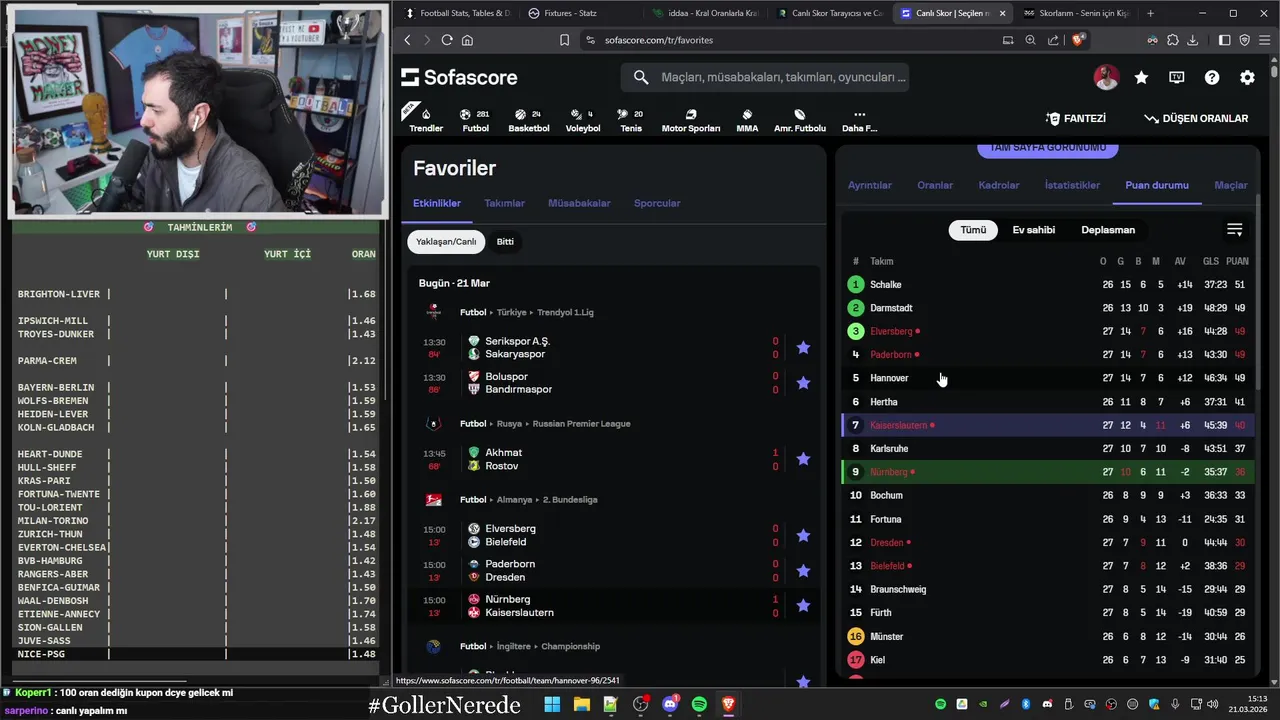Open the browser downloads icon
Image resolution: width=1280 pixels, height=720 pixels.
1193,40
